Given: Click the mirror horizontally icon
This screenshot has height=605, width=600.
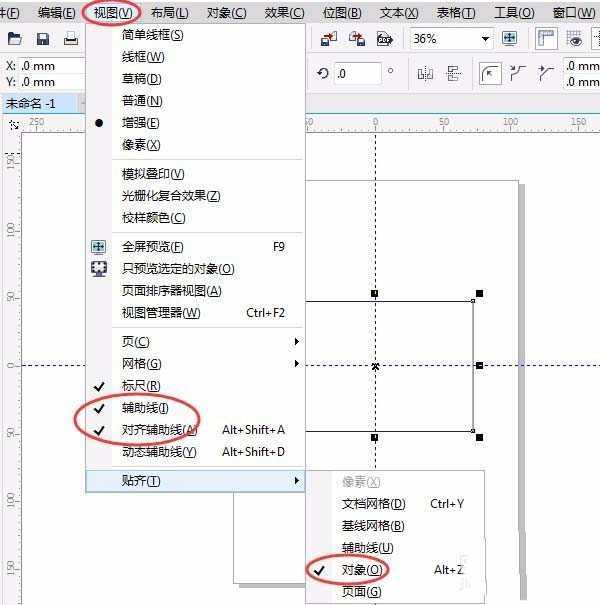Looking at the screenshot, I should click(425, 73).
